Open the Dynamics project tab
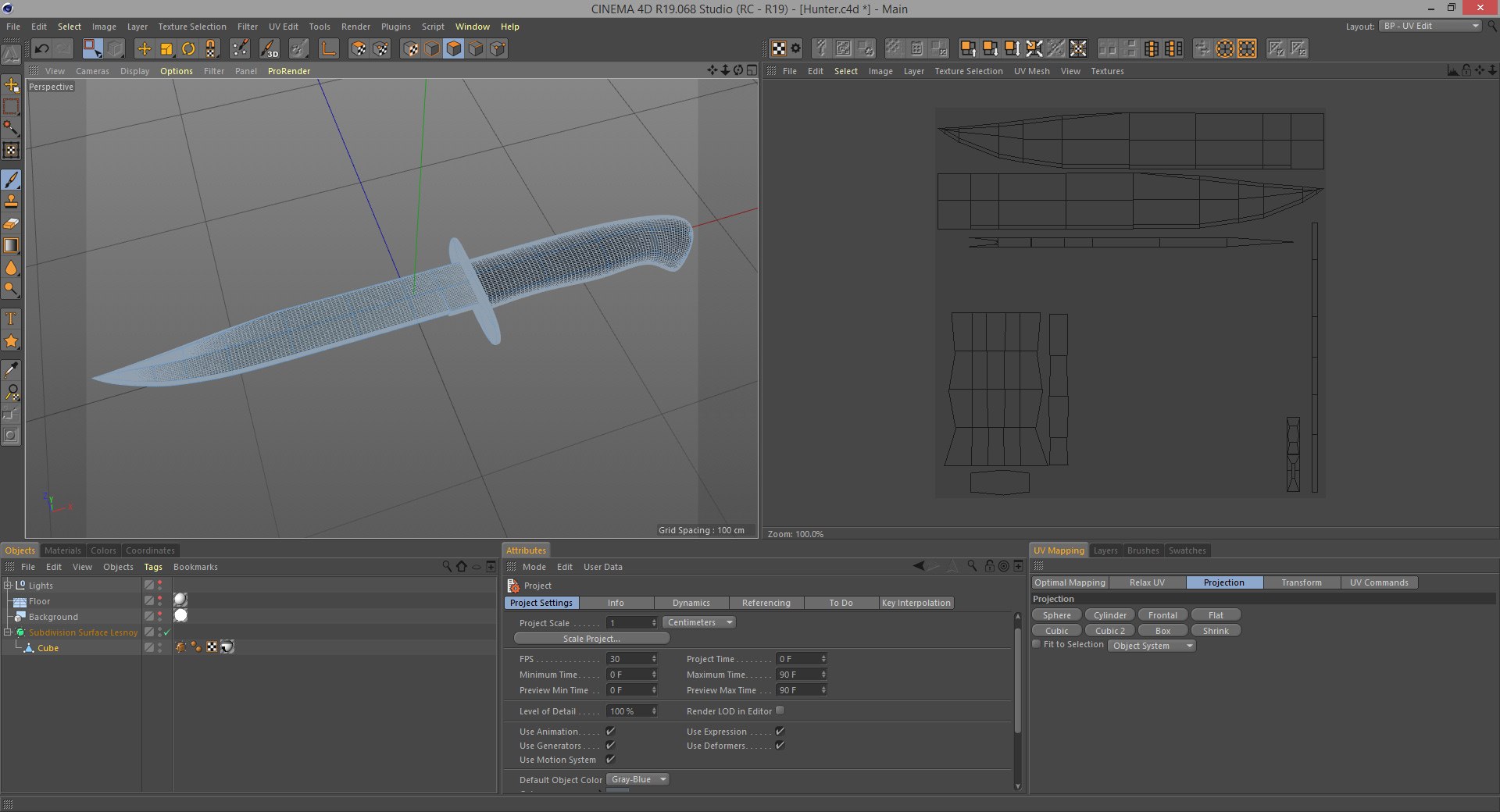 (x=691, y=603)
